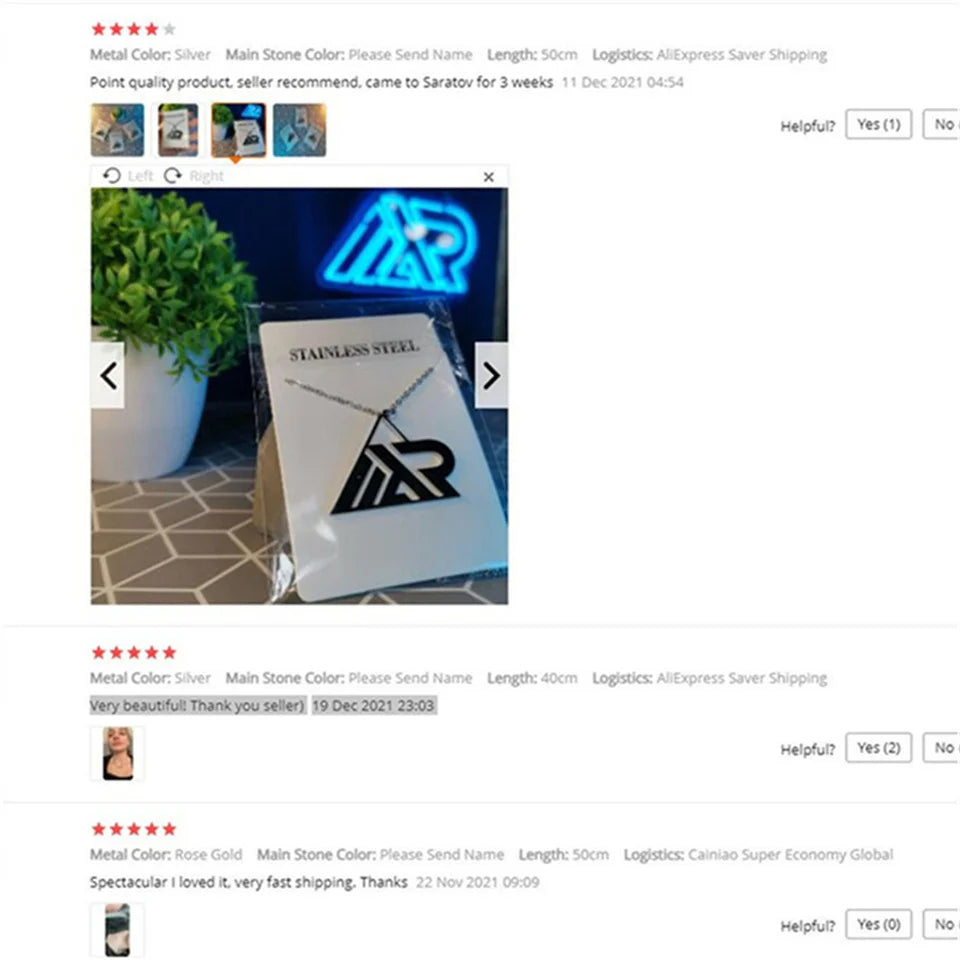Click the four-star rating of first review
This screenshot has height=960, width=960.
[x=133, y=29]
